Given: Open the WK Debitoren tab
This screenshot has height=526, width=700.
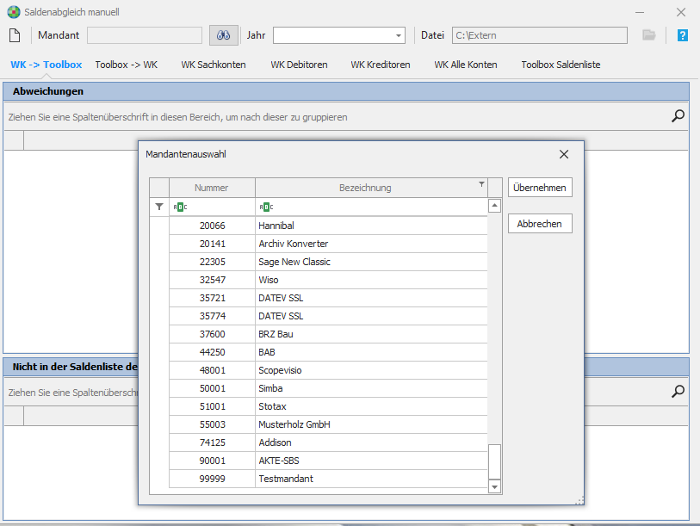Looking at the screenshot, I should [299, 65].
